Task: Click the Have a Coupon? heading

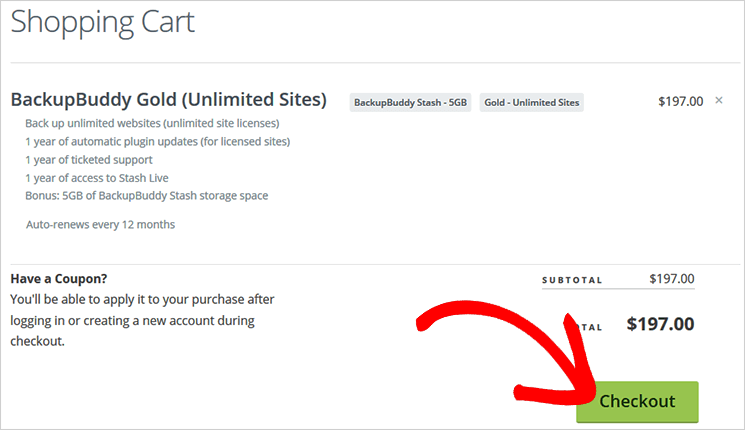Action: [59, 279]
